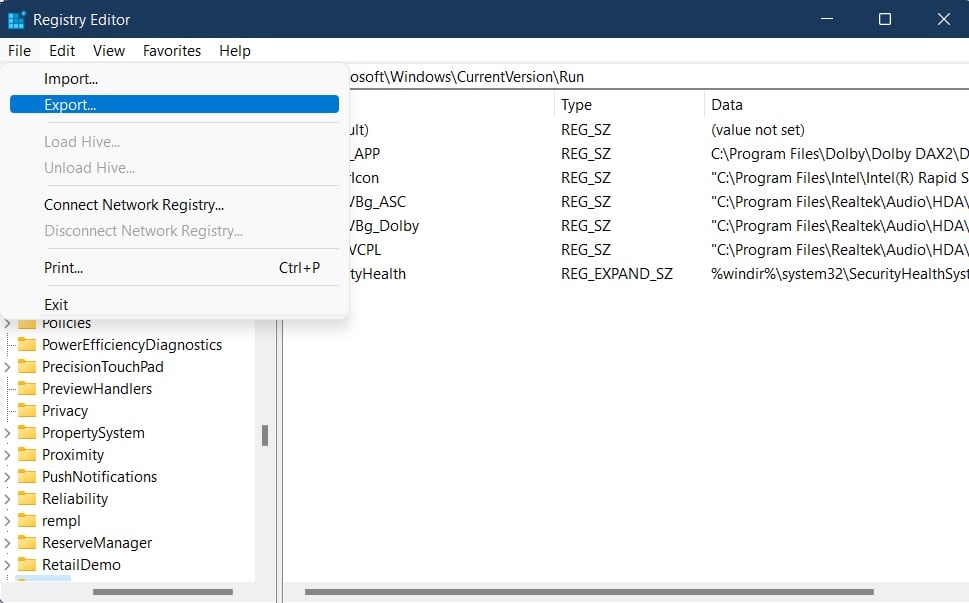Expand the Reliability key
The width and height of the screenshot is (969, 603).
coord(7,499)
